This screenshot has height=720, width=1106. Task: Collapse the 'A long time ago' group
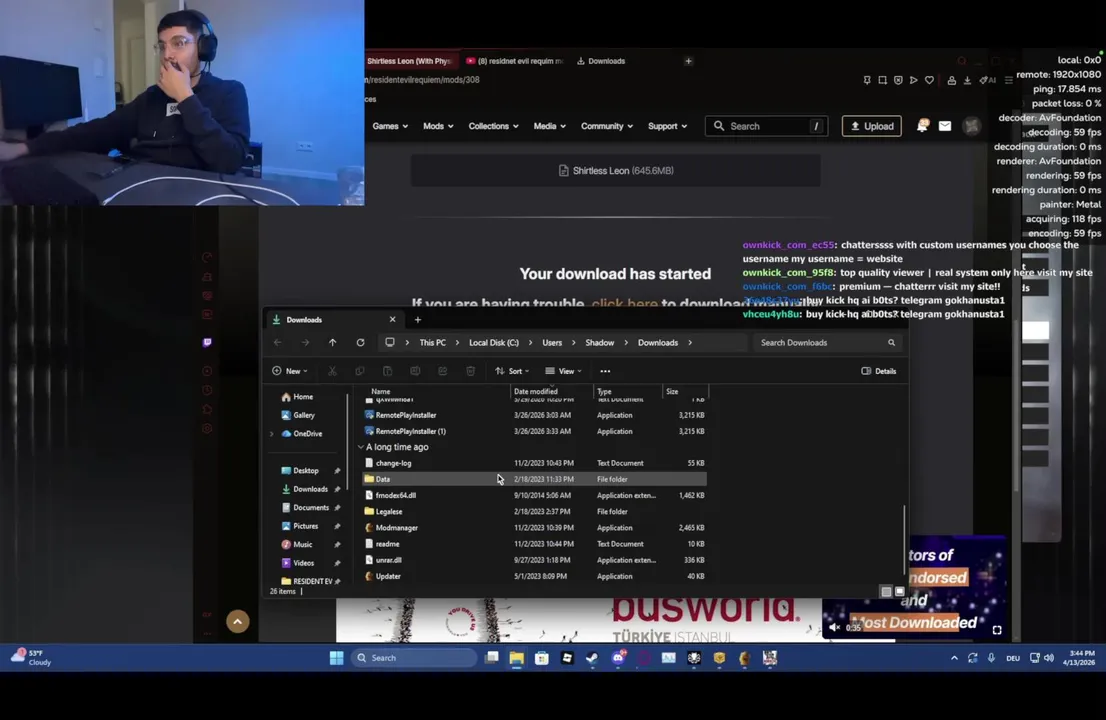click(x=361, y=447)
